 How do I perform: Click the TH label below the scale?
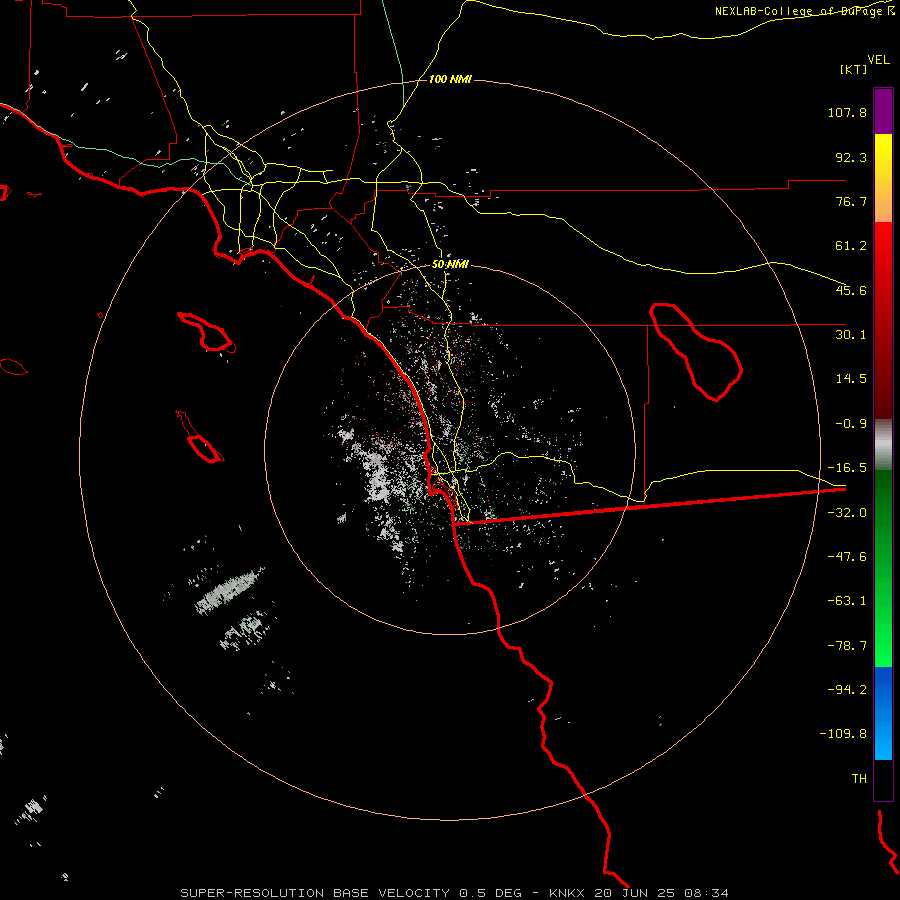click(x=859, y=779)
